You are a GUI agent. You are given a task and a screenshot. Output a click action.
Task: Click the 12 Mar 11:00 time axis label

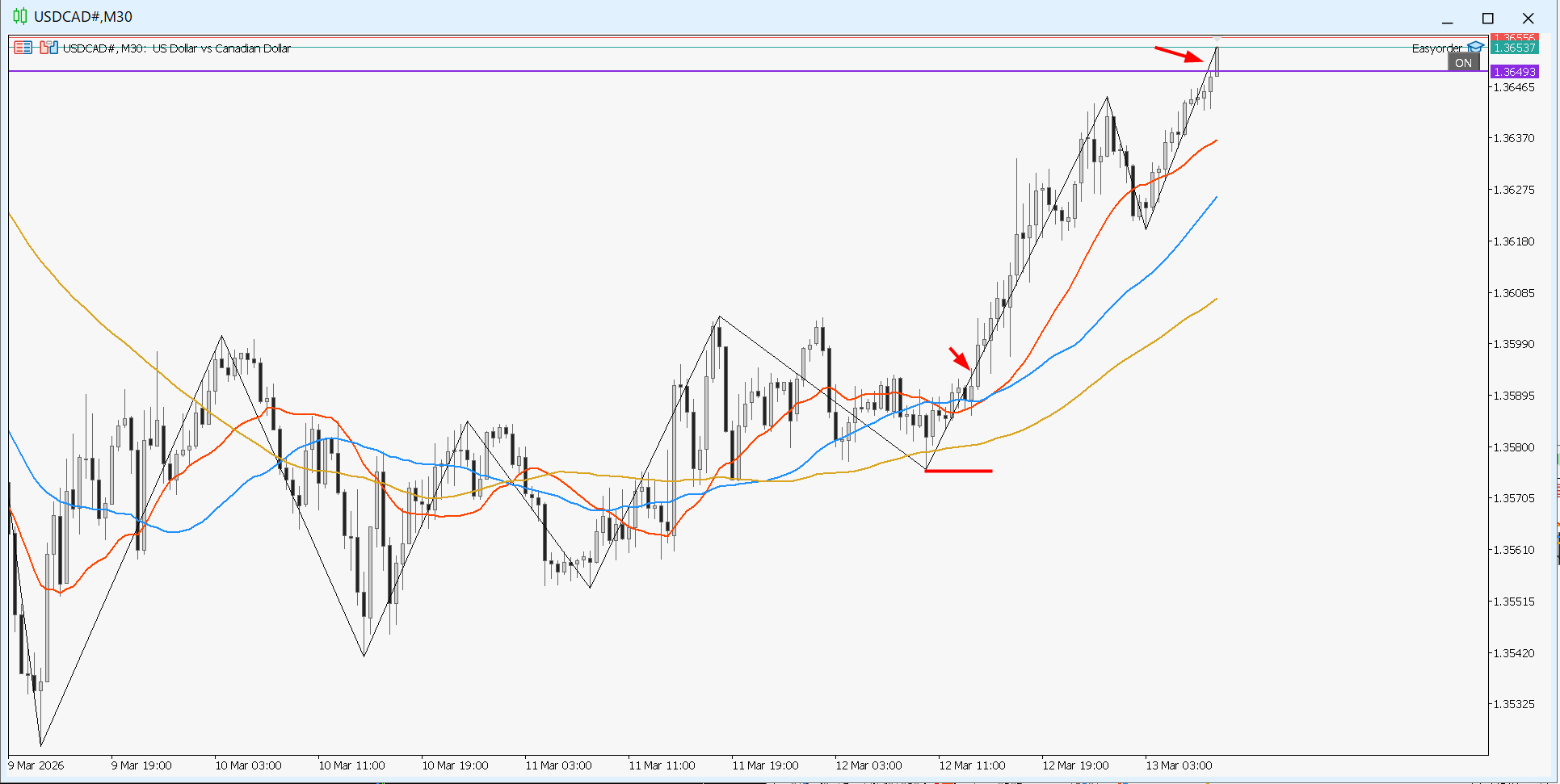(972, 765)
